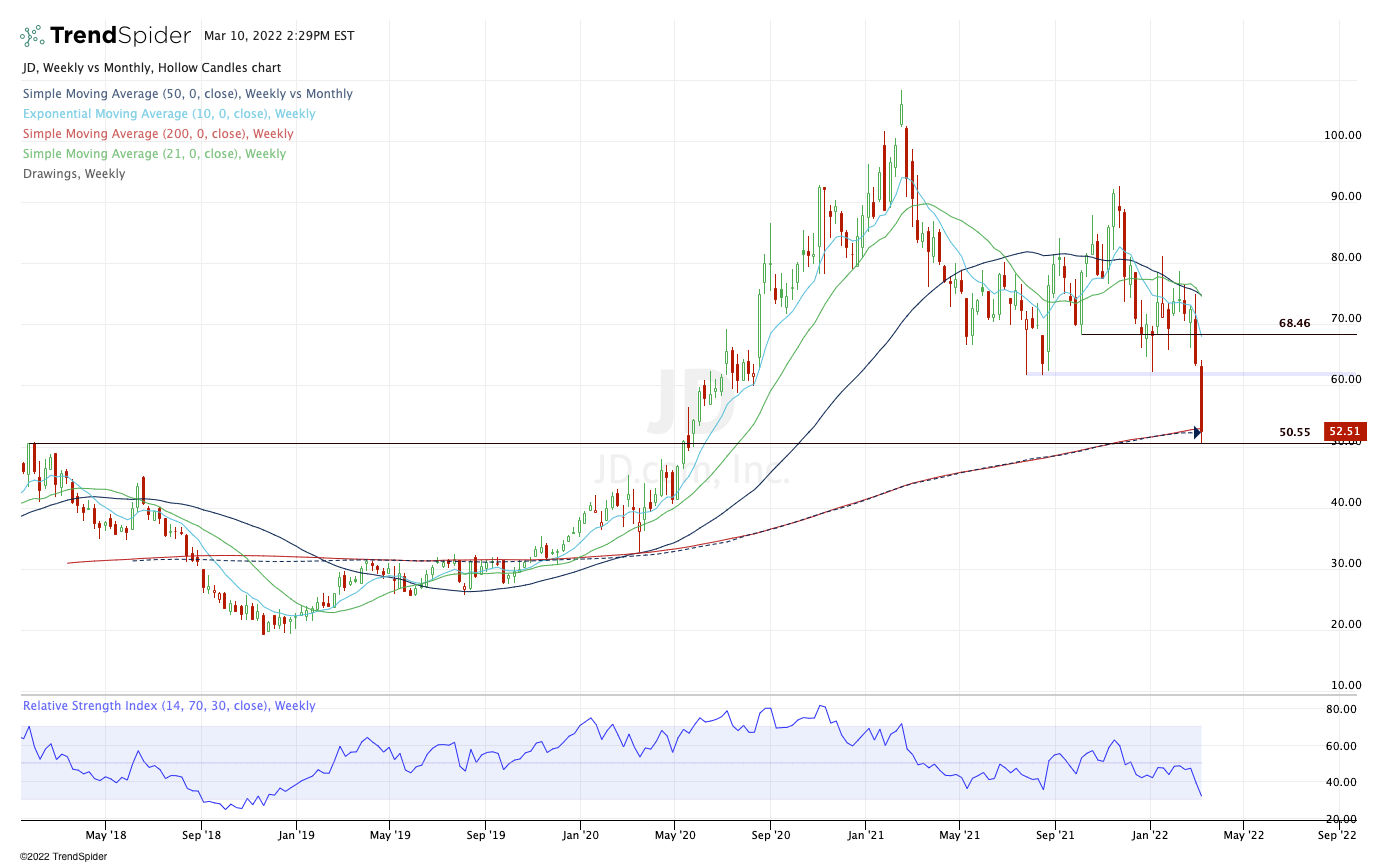
Task: Click the Jan '21 date axis label
Action: (x=865, y=833)
